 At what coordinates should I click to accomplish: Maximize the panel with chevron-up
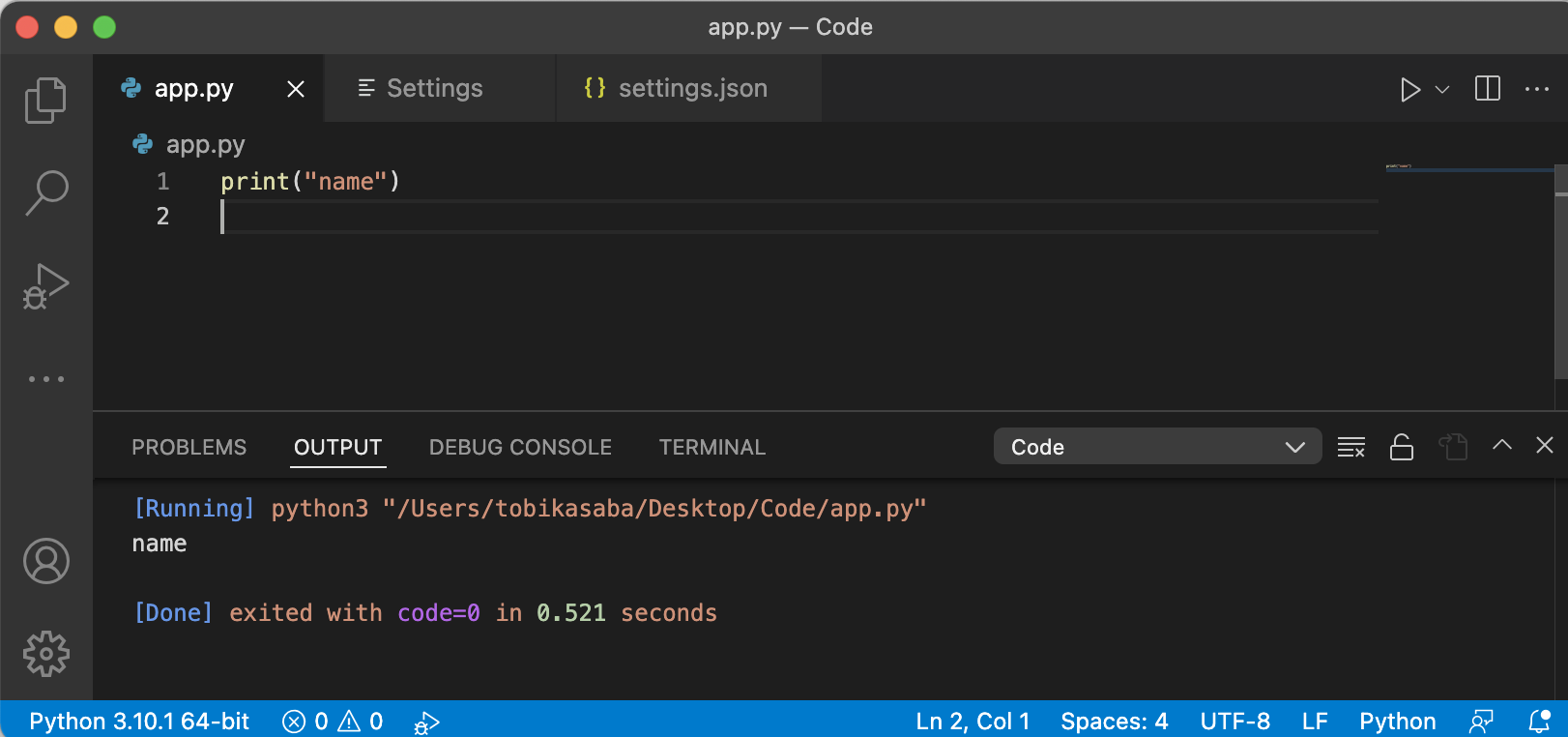[1501, 445]
